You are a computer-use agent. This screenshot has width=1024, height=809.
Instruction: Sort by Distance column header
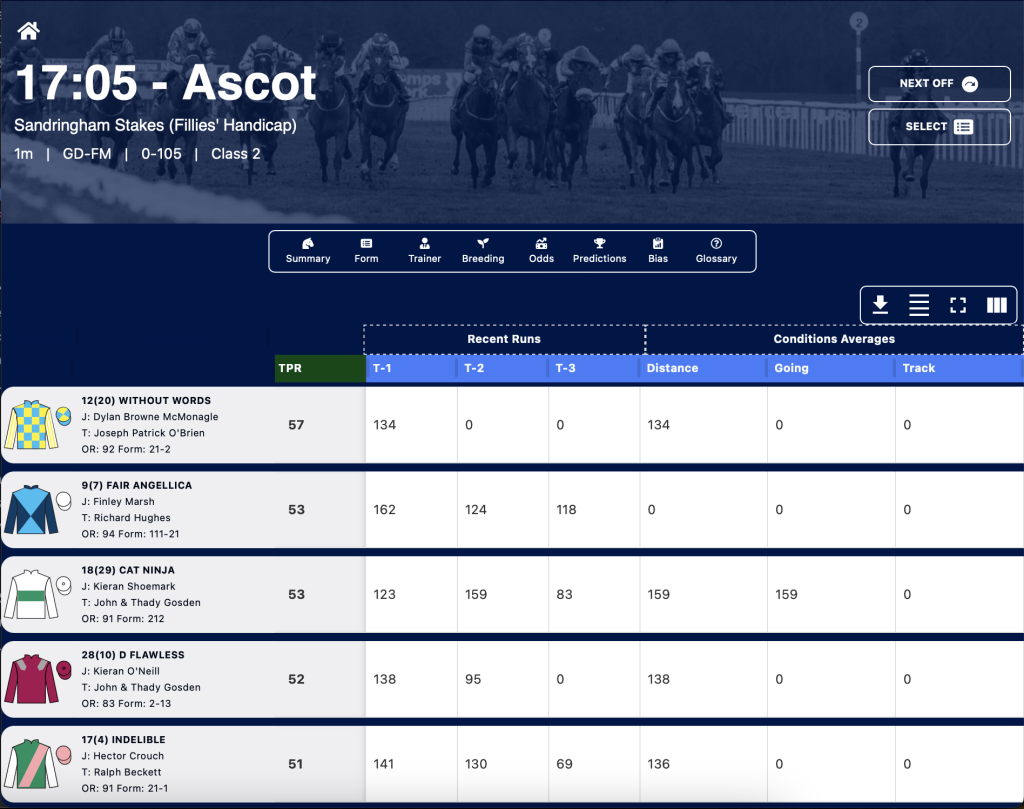pyautogui.click(x=703, y=368)
